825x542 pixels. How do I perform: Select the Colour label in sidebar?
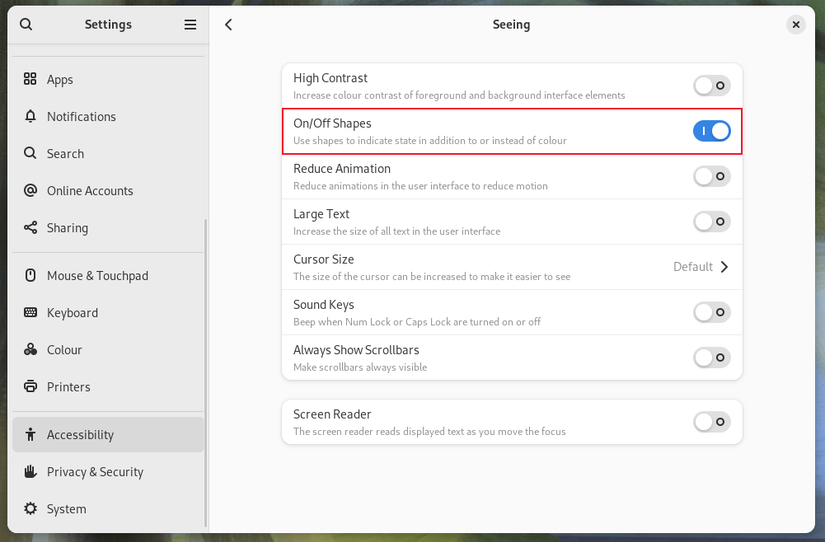coord(64,350)
